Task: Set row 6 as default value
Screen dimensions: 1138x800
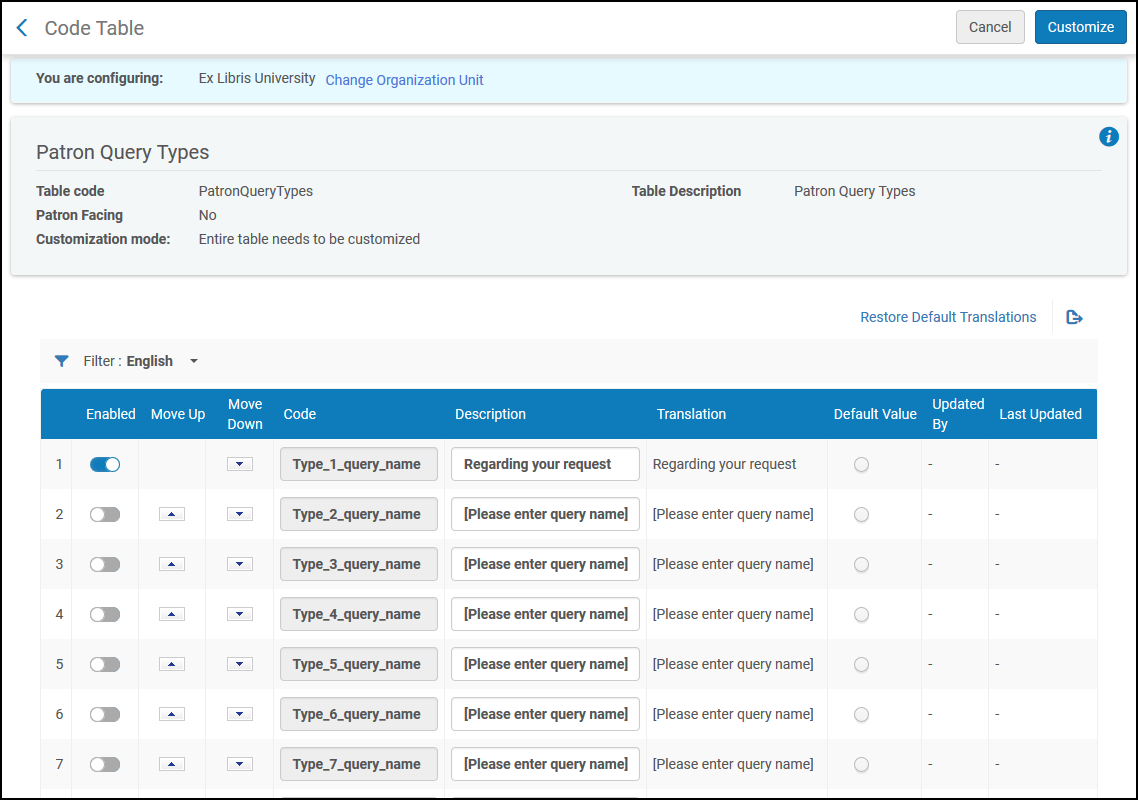Action: (x=861, y=714)
